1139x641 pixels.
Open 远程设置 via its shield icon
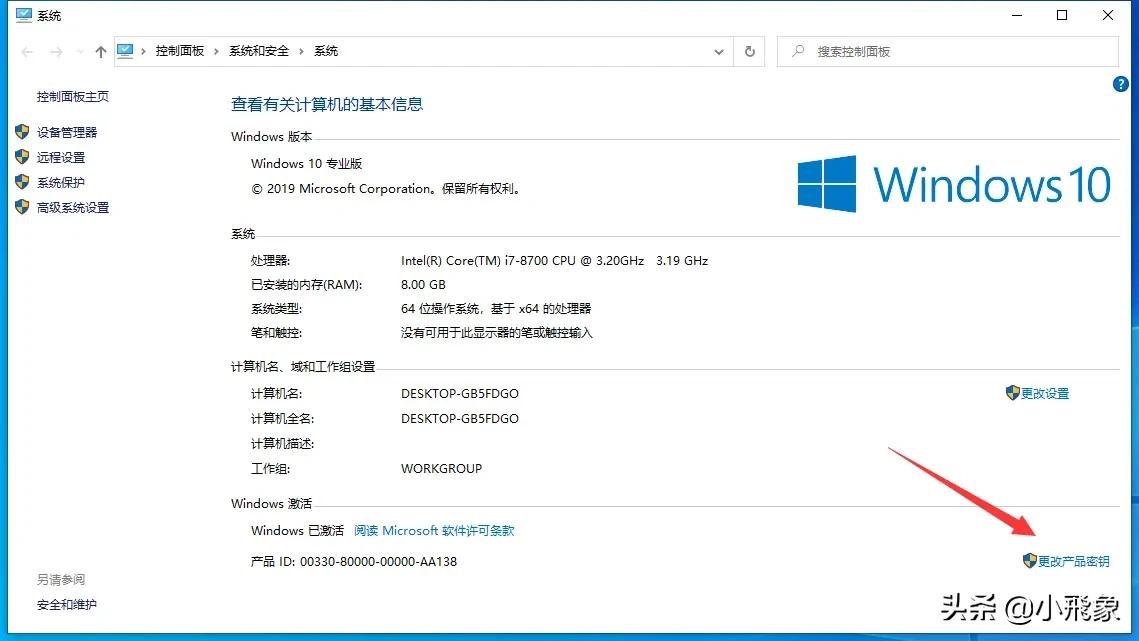[23, 156]
